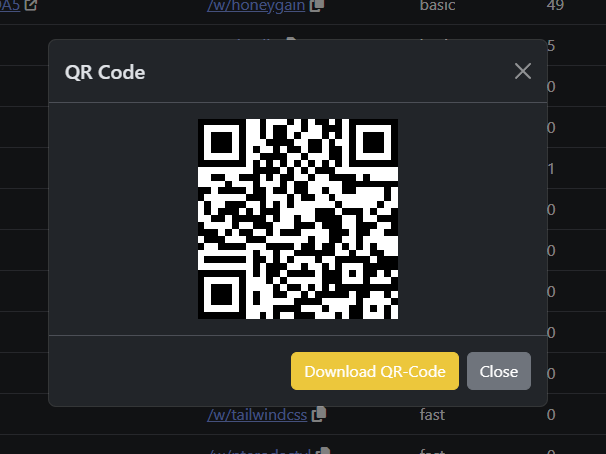Click the 5 count right of the dialog
Viewport: 606px width, 454px height.
point(552,46)
